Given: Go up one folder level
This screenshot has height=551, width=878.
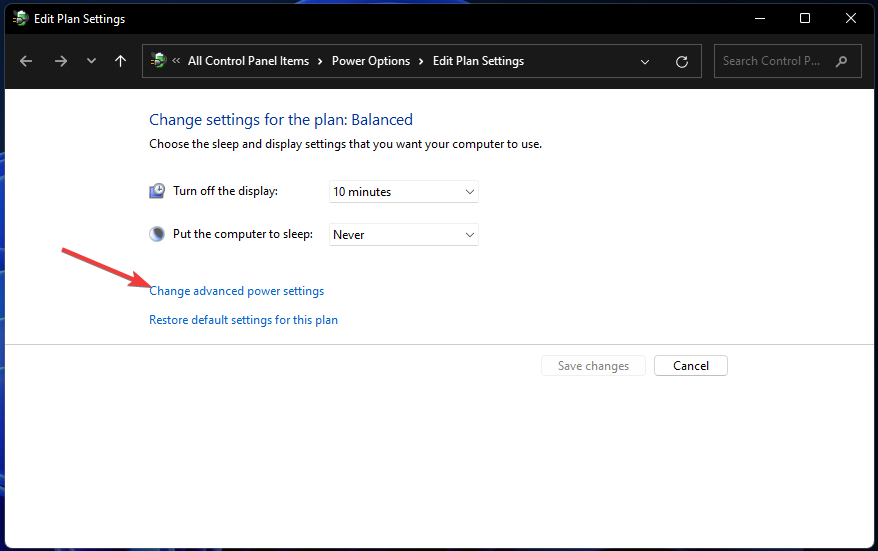Looking at the screenshot, I should (x=120, y=61).
